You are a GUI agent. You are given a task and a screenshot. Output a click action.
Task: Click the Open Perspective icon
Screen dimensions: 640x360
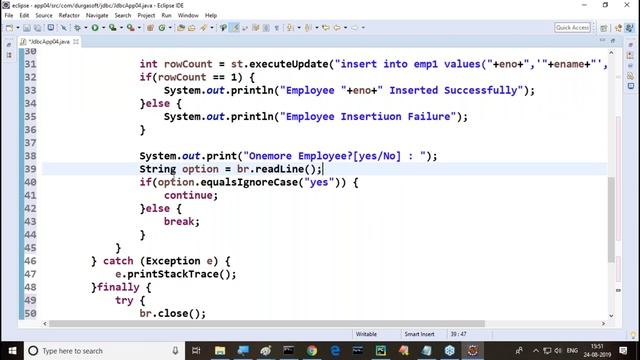[604, 28]
